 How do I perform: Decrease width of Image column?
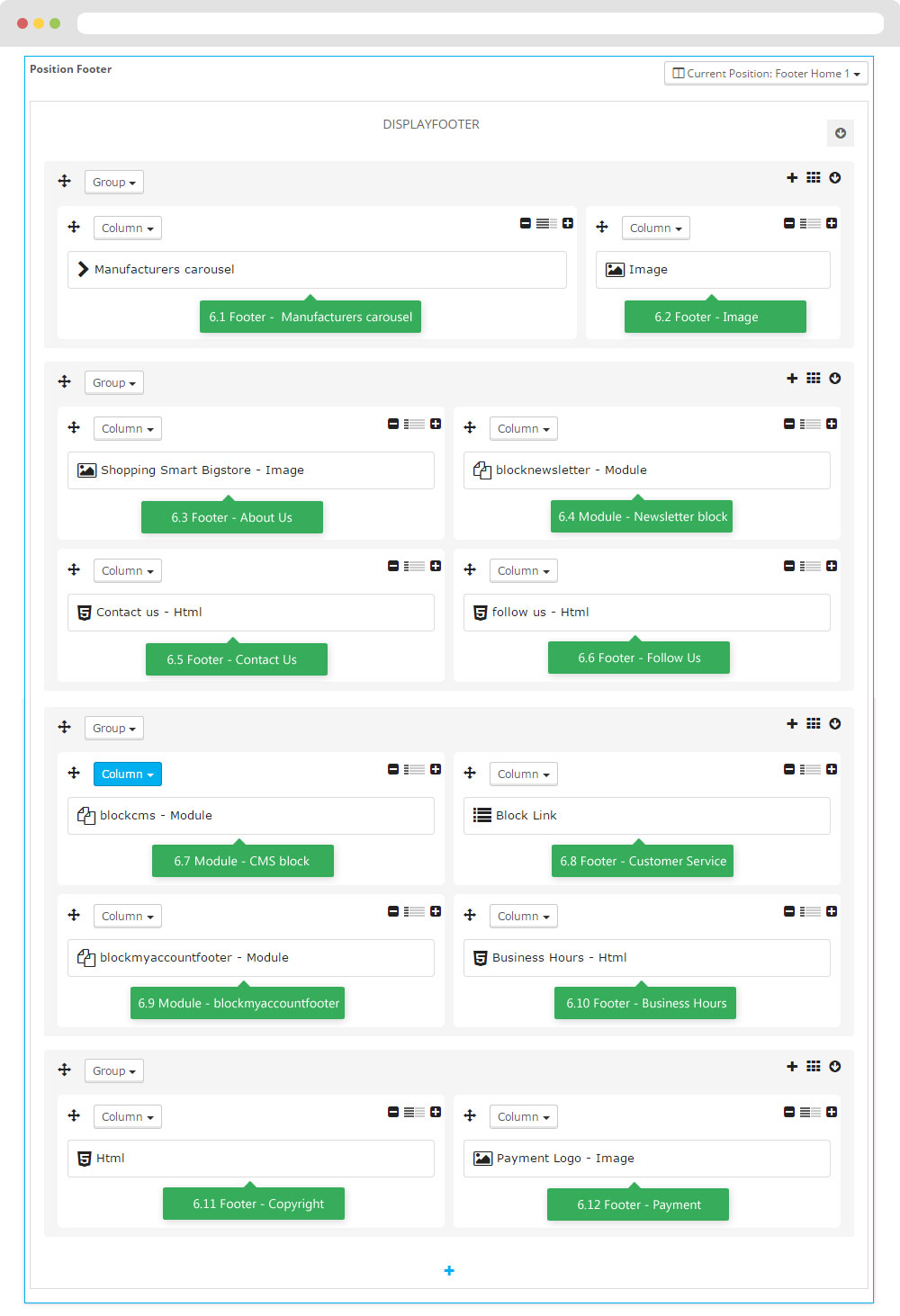[789, 223]
